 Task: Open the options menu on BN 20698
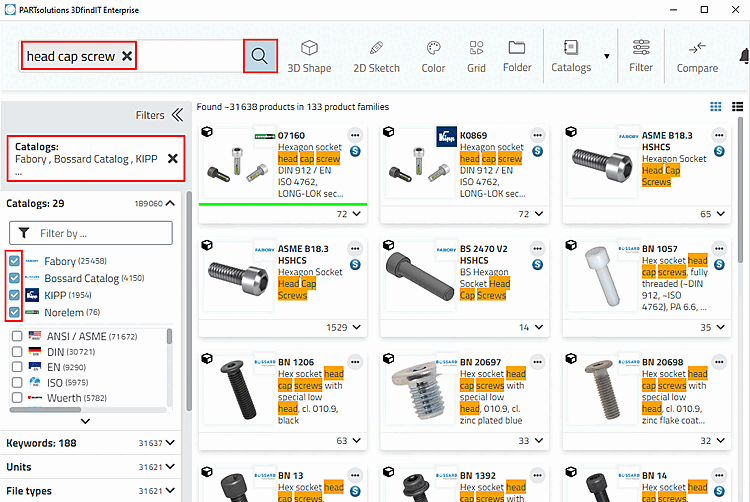(719, 362)
